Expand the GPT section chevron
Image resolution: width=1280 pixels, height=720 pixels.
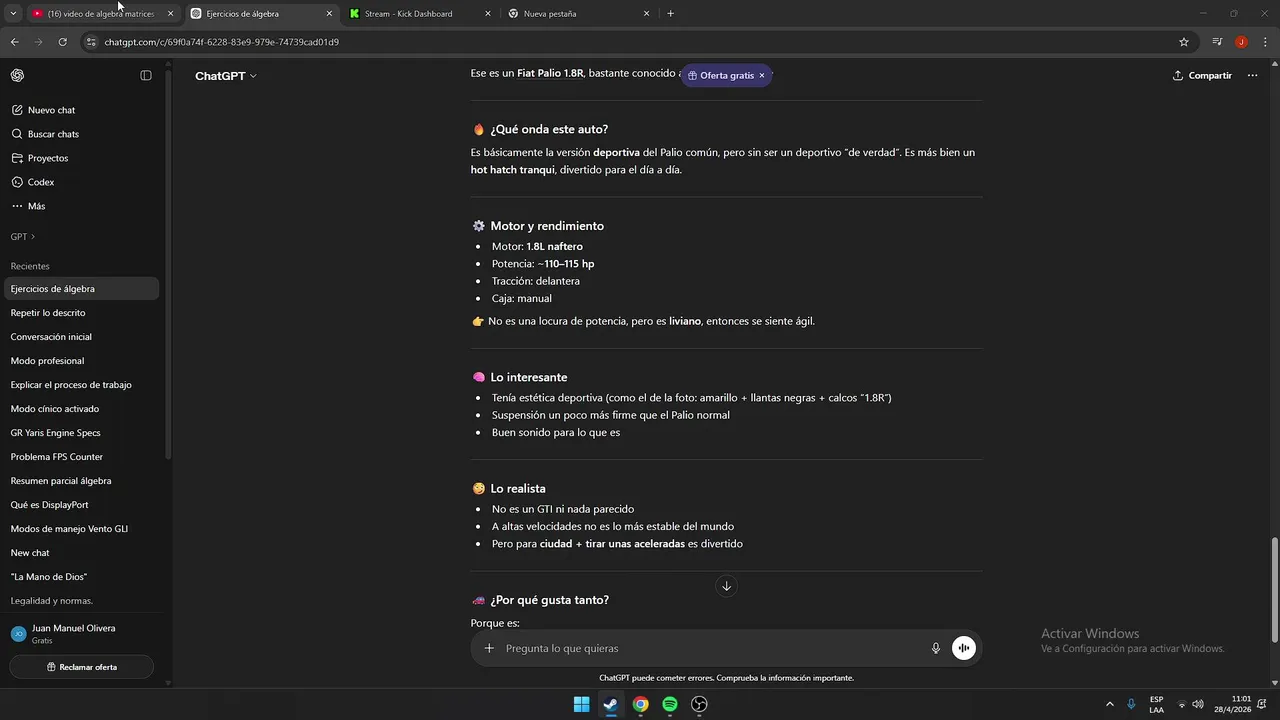click(33, 237)
